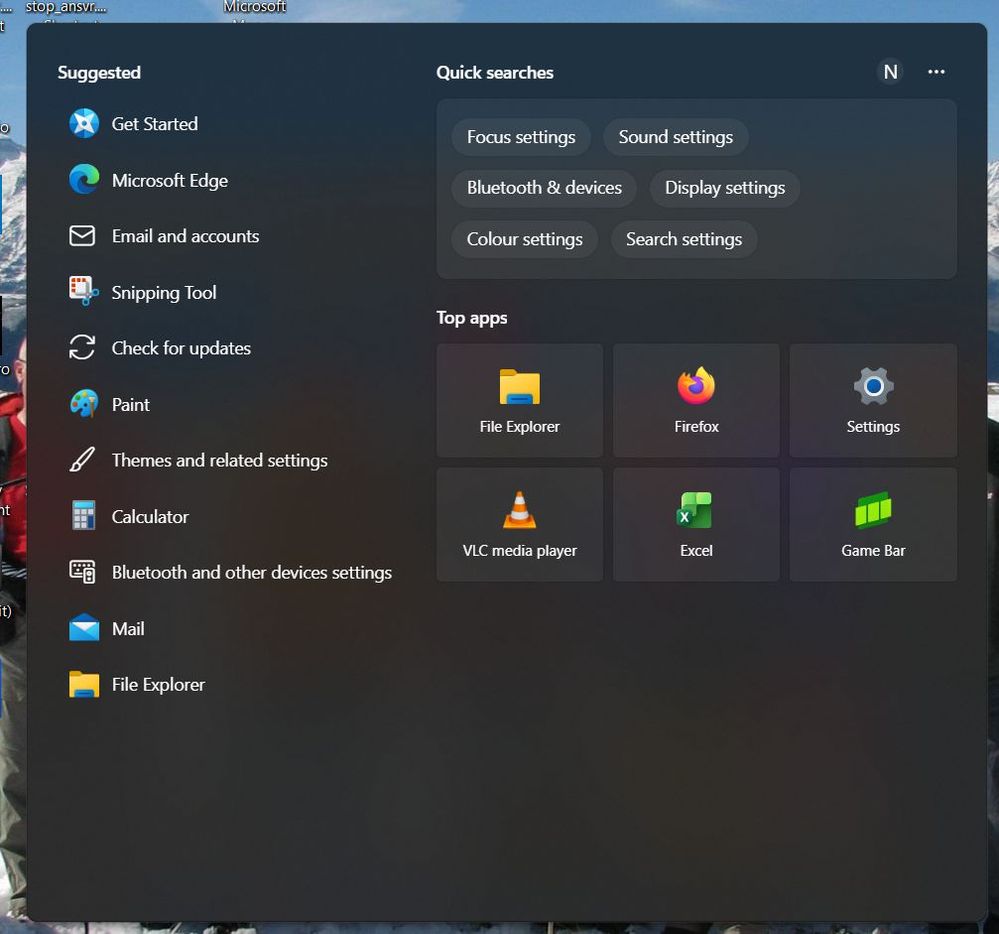Viewport: 999px width, 934px height.
Task: Open the Paint palette icon
Action: (83, 404)
